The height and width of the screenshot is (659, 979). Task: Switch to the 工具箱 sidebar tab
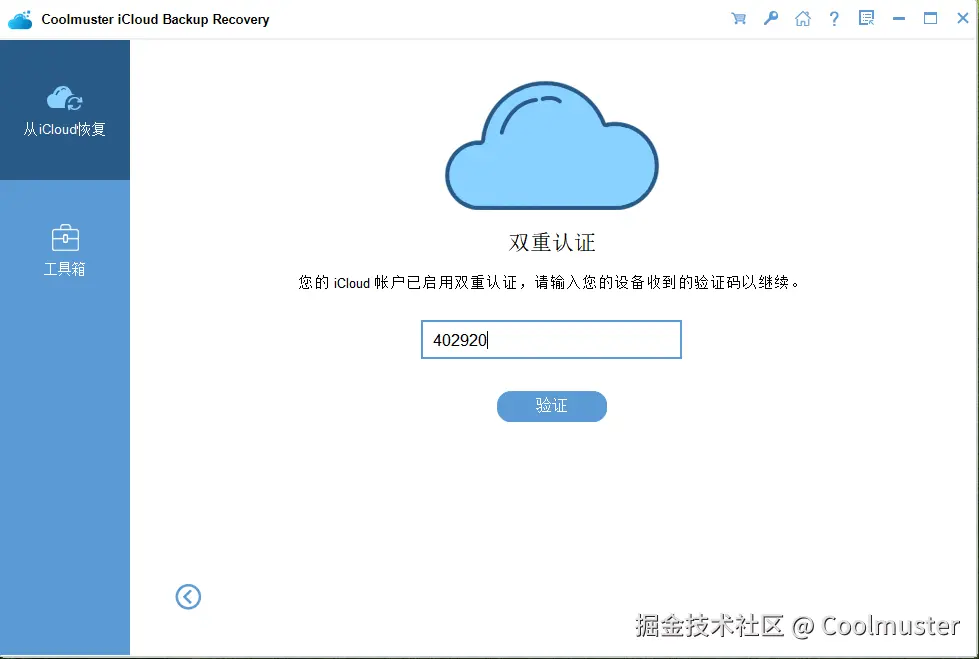(x=64, y=250)
